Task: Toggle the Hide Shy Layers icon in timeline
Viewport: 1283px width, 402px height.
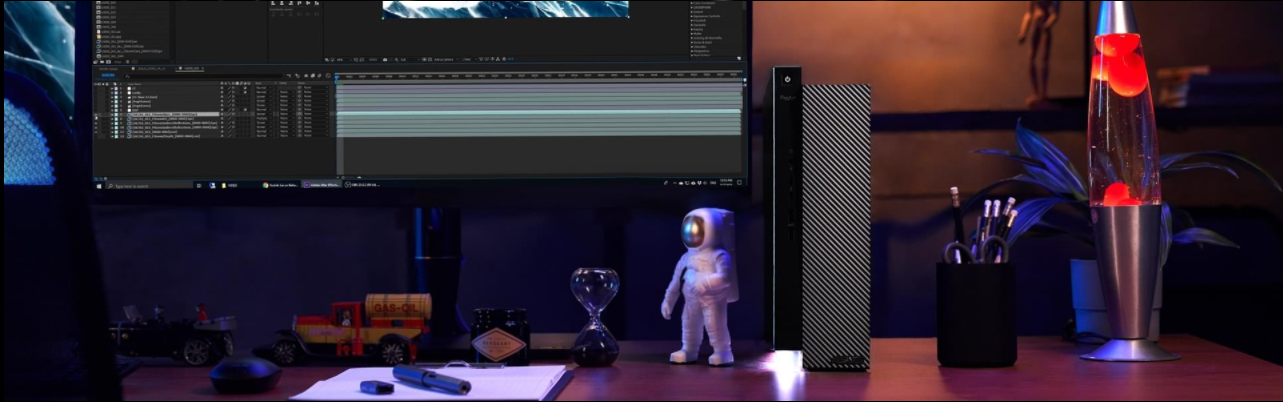Action: coord(305,76)
